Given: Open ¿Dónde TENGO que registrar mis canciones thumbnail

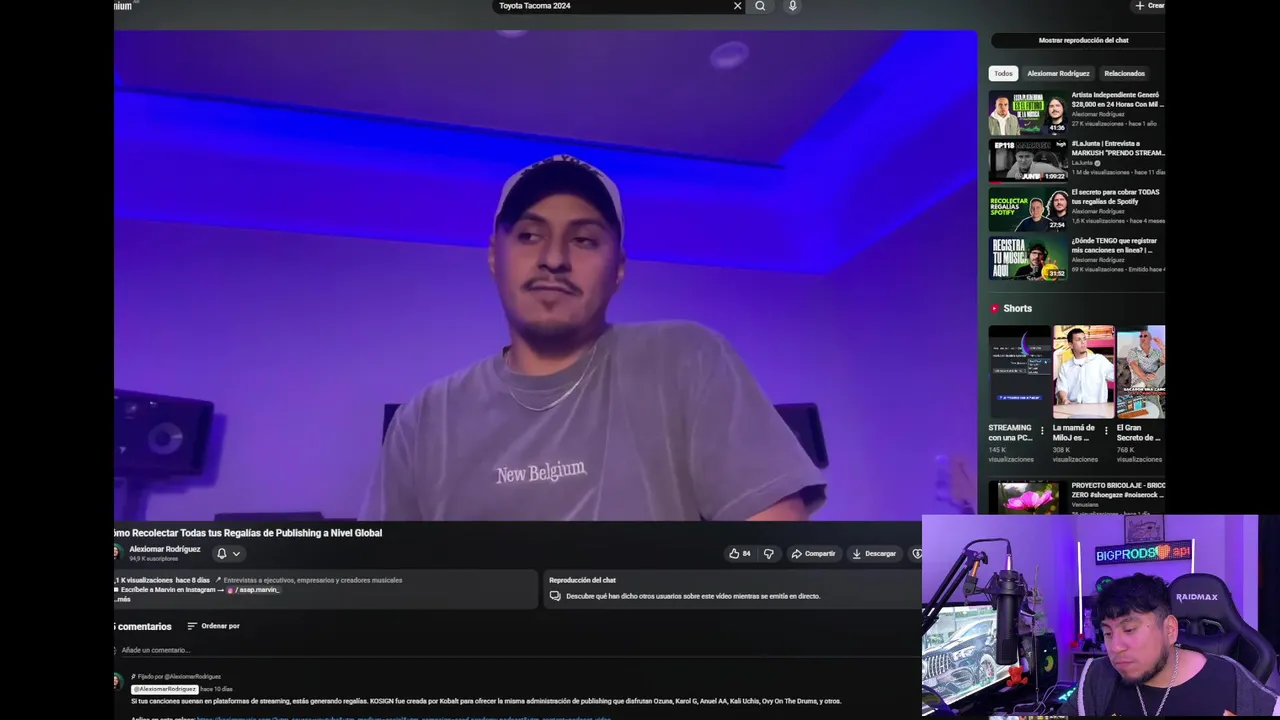Looking at the screenshot, I should [x=1028, y=258].
